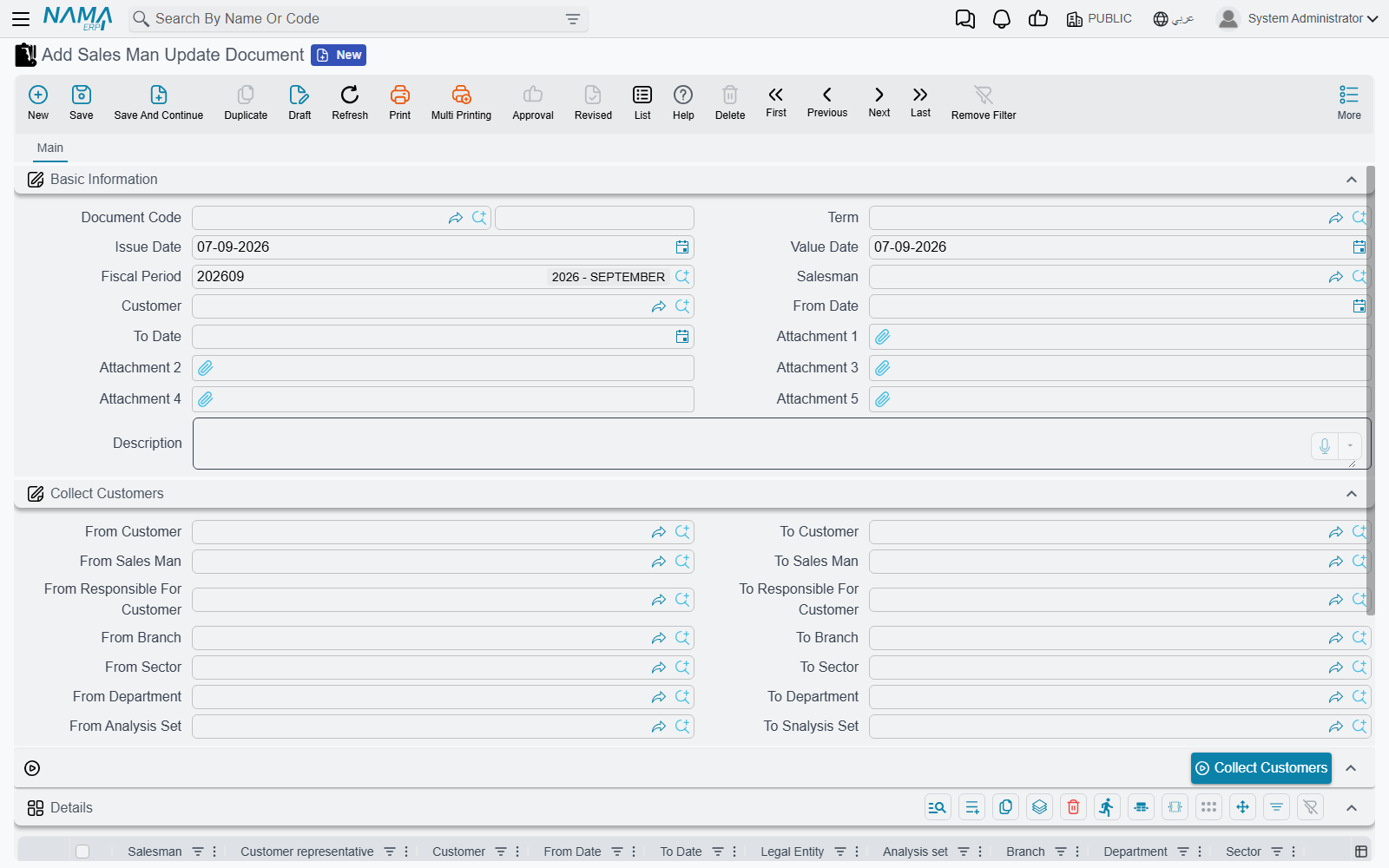Save the document
This screenshot has width=1389, height=868.
(82, 102)
